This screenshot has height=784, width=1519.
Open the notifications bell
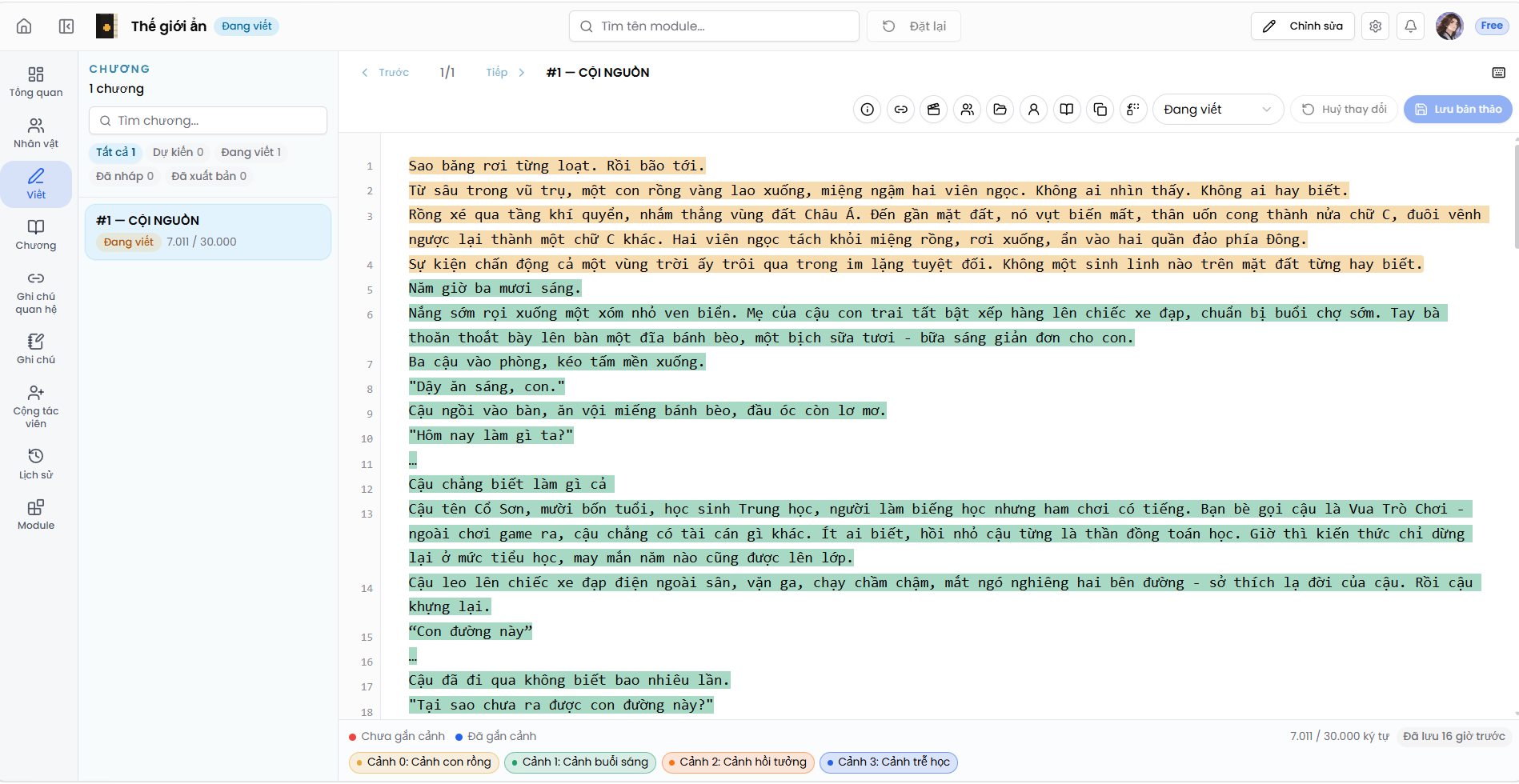pyautogui.click(x=1411, y=26)
